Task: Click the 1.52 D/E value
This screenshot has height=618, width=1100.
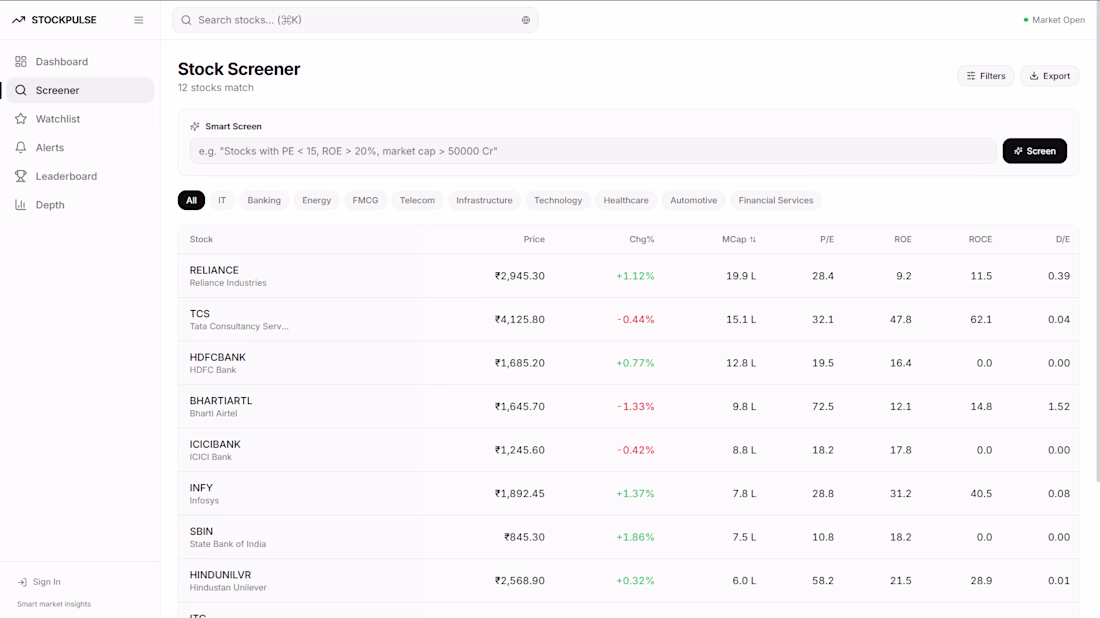Action: coord(1059,407)
